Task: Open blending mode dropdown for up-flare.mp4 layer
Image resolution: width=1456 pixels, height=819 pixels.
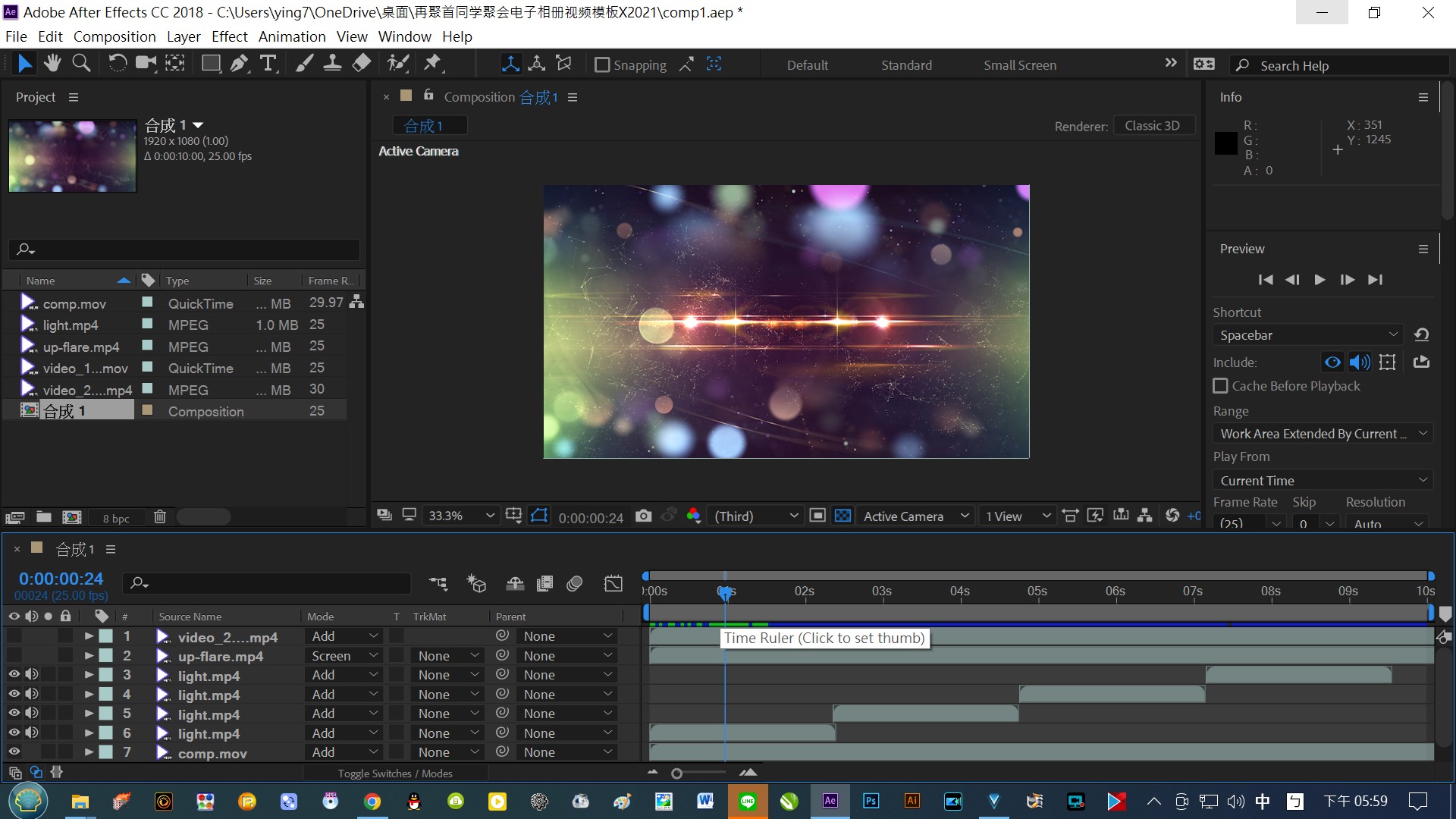Action: click(x=344, y=656)
